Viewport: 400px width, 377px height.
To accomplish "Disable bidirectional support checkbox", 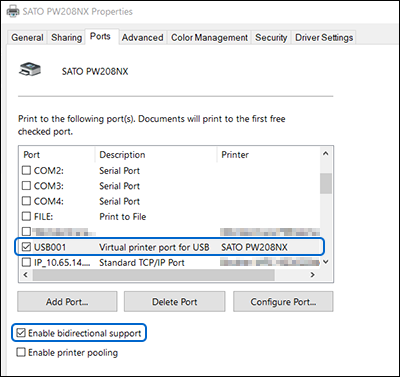I will (21, 333).
